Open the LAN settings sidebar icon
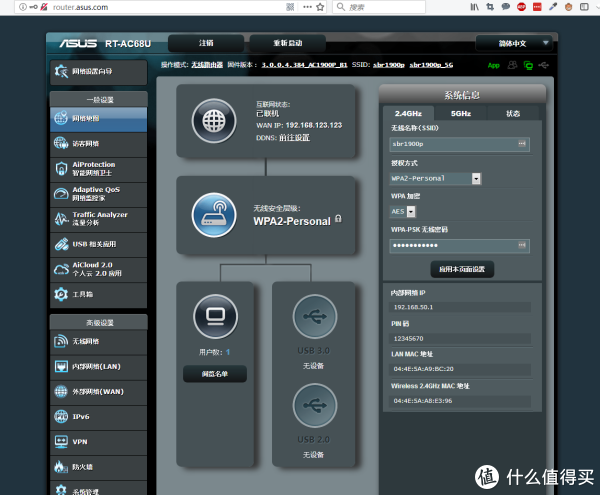This screenshot has height=495, width=600. [61, 366]
